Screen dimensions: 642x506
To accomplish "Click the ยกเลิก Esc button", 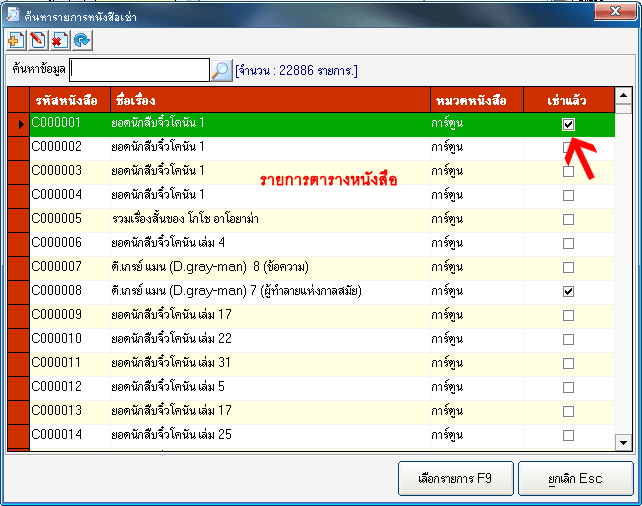I will click(576, 479).
